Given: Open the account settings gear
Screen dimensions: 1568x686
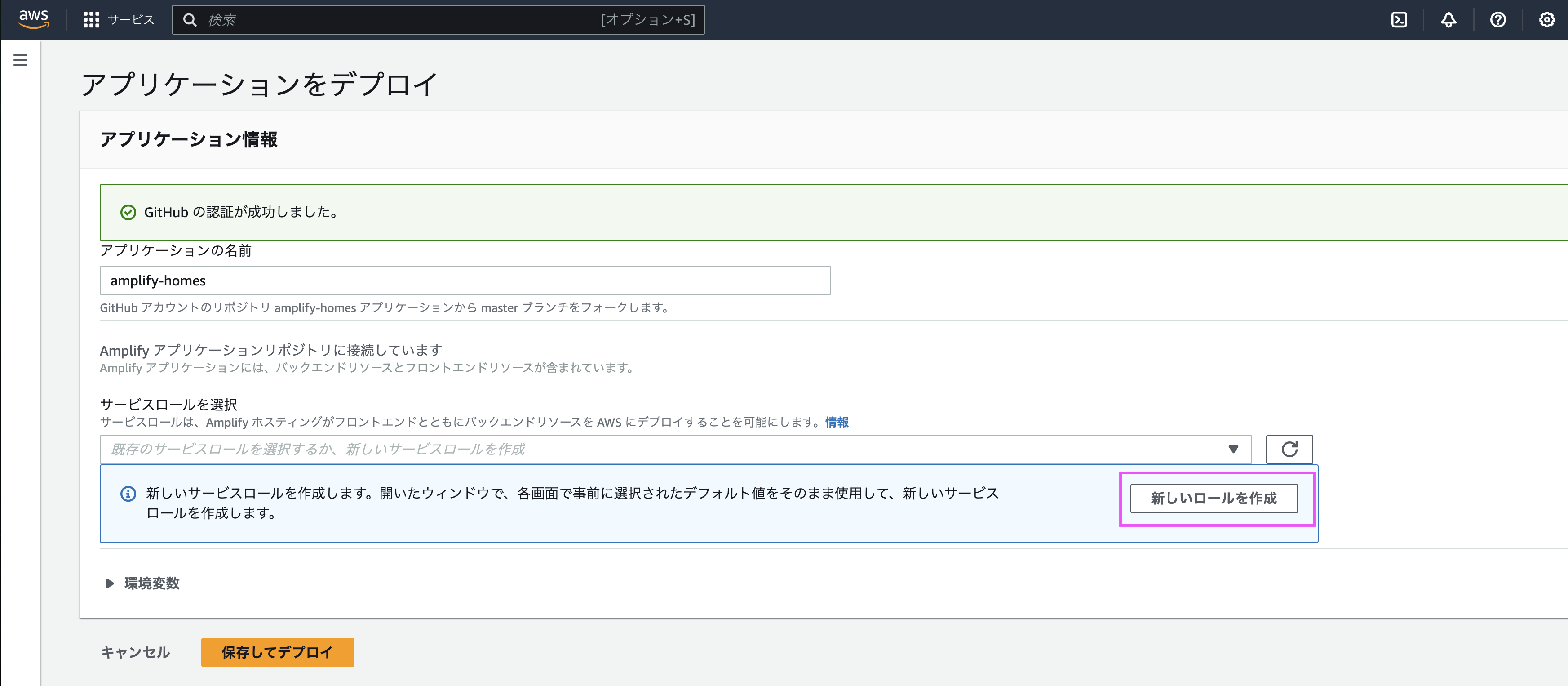Looking at the screenshot, I should click(1547, 19).
